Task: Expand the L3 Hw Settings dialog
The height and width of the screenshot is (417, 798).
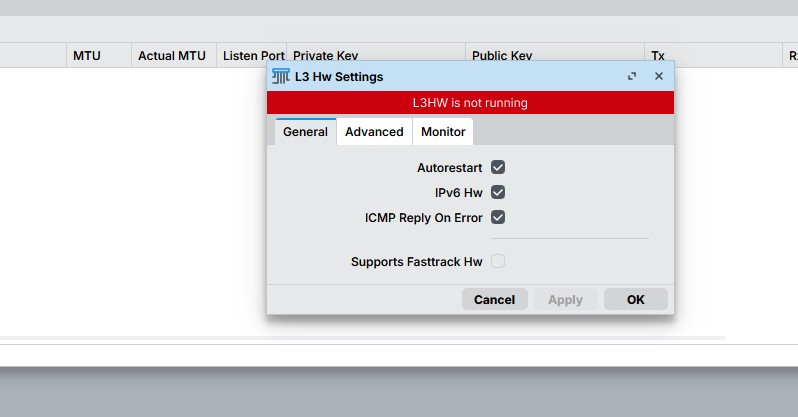Action: click(x=632, y=76)
